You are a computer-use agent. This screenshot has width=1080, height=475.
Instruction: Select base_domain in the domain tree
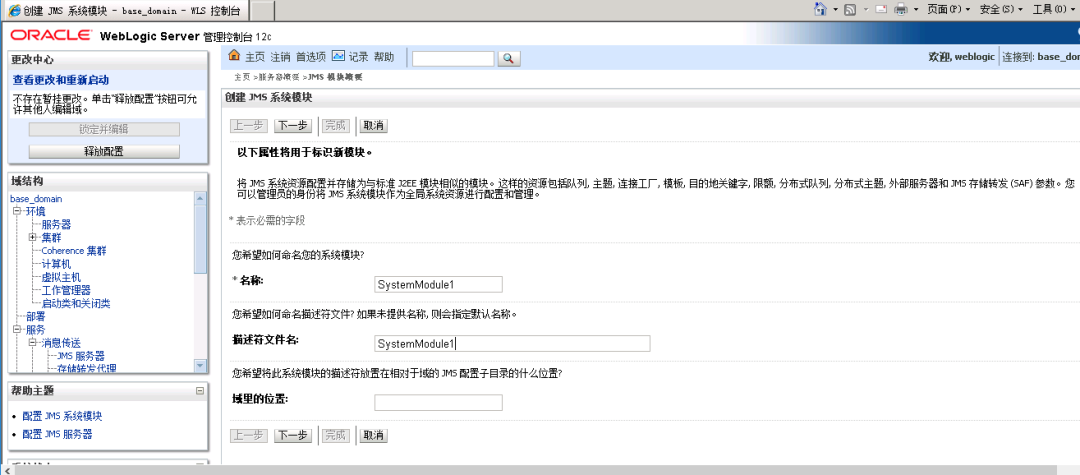click(x=36, y=199)
